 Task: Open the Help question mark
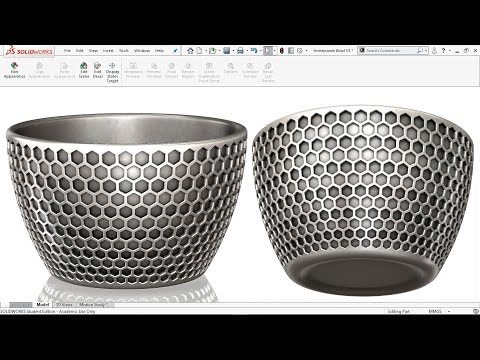[x=443, y=51]
